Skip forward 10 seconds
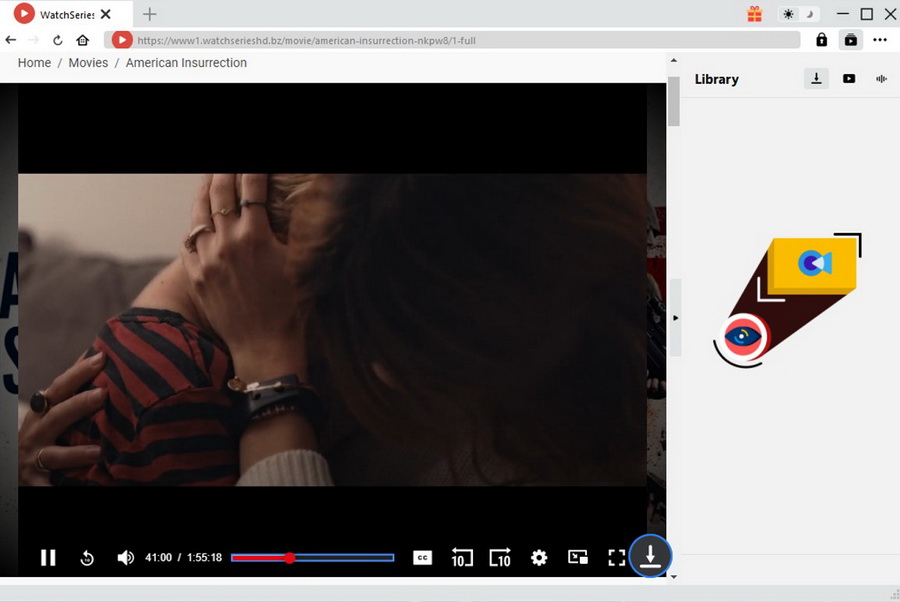Viewport: 900px width, 602px height. [x=500, y=558]
